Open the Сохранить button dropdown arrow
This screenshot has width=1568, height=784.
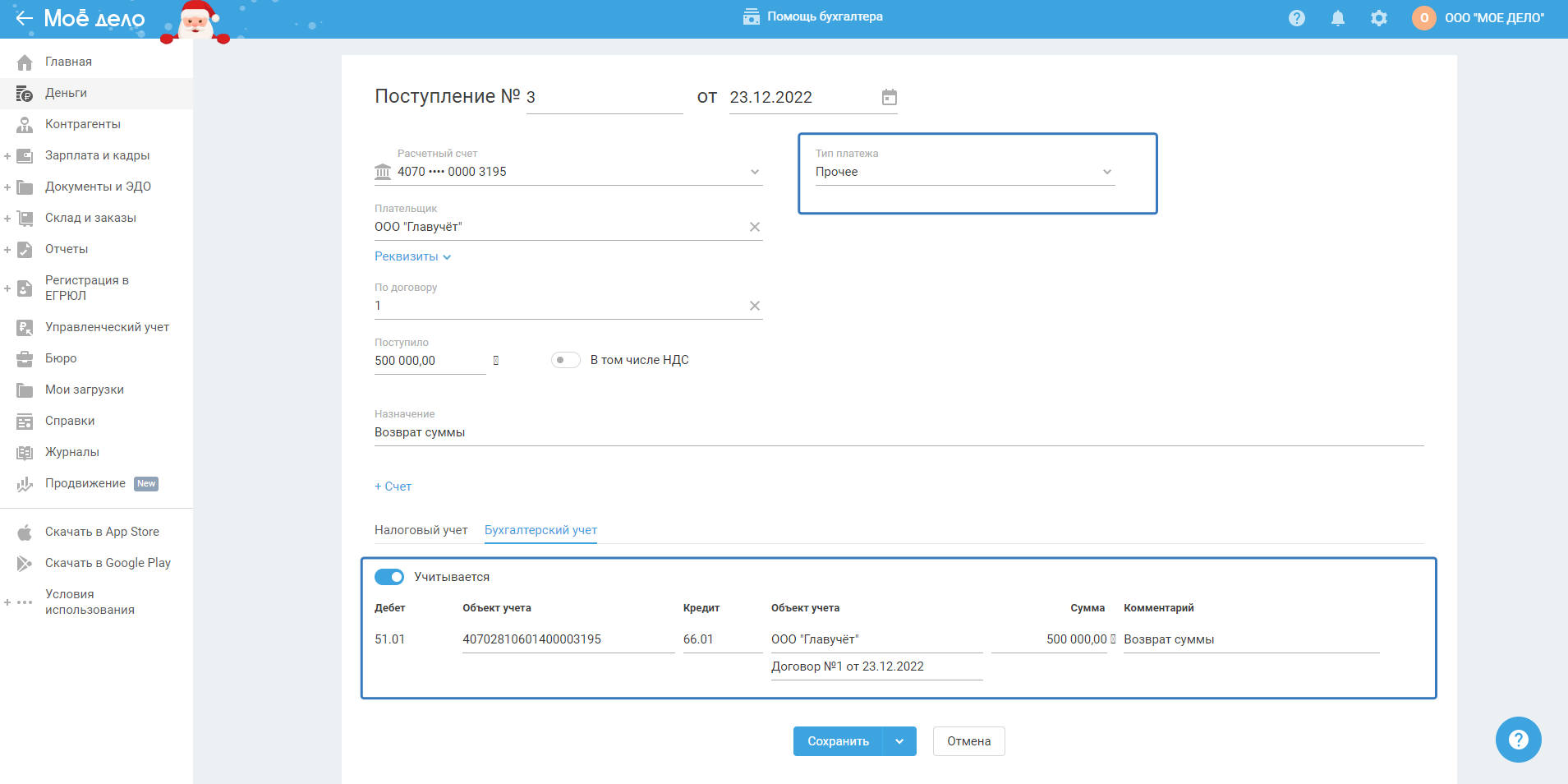899,741
